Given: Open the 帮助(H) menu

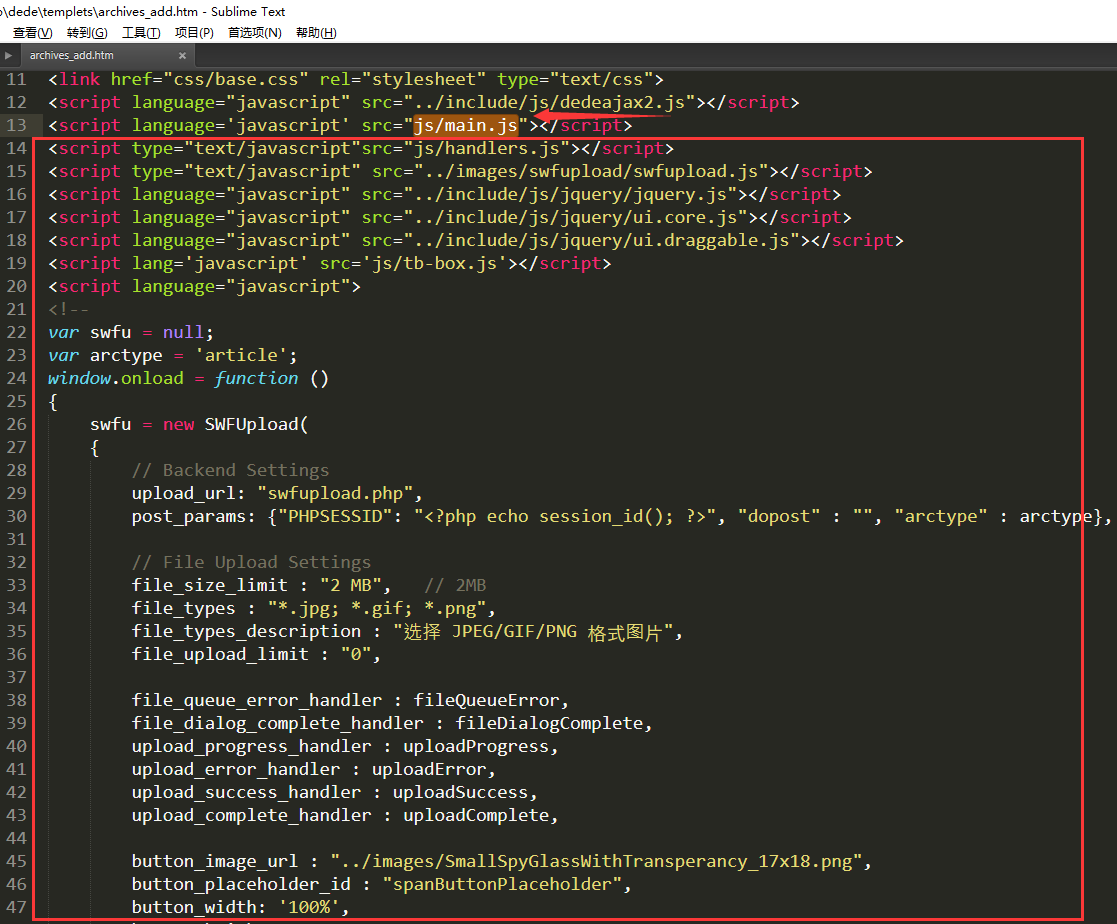Looking at the screenshot, I should click(316, 33).
